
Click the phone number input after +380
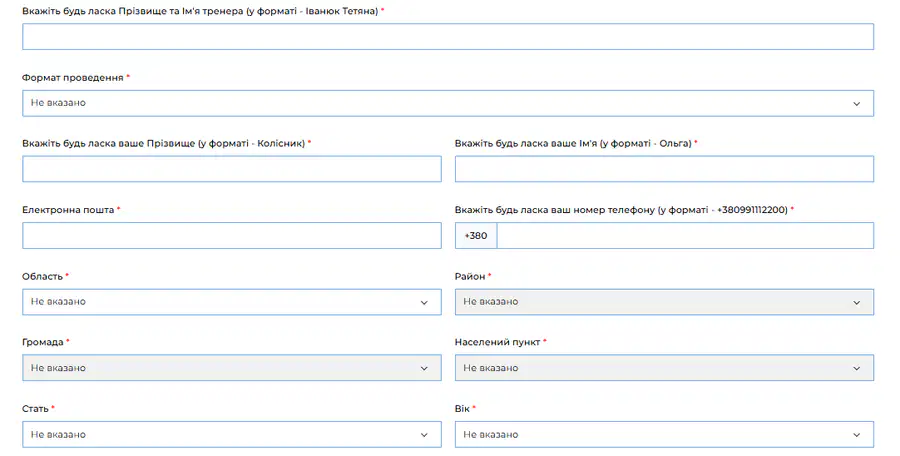pos(685,235)
